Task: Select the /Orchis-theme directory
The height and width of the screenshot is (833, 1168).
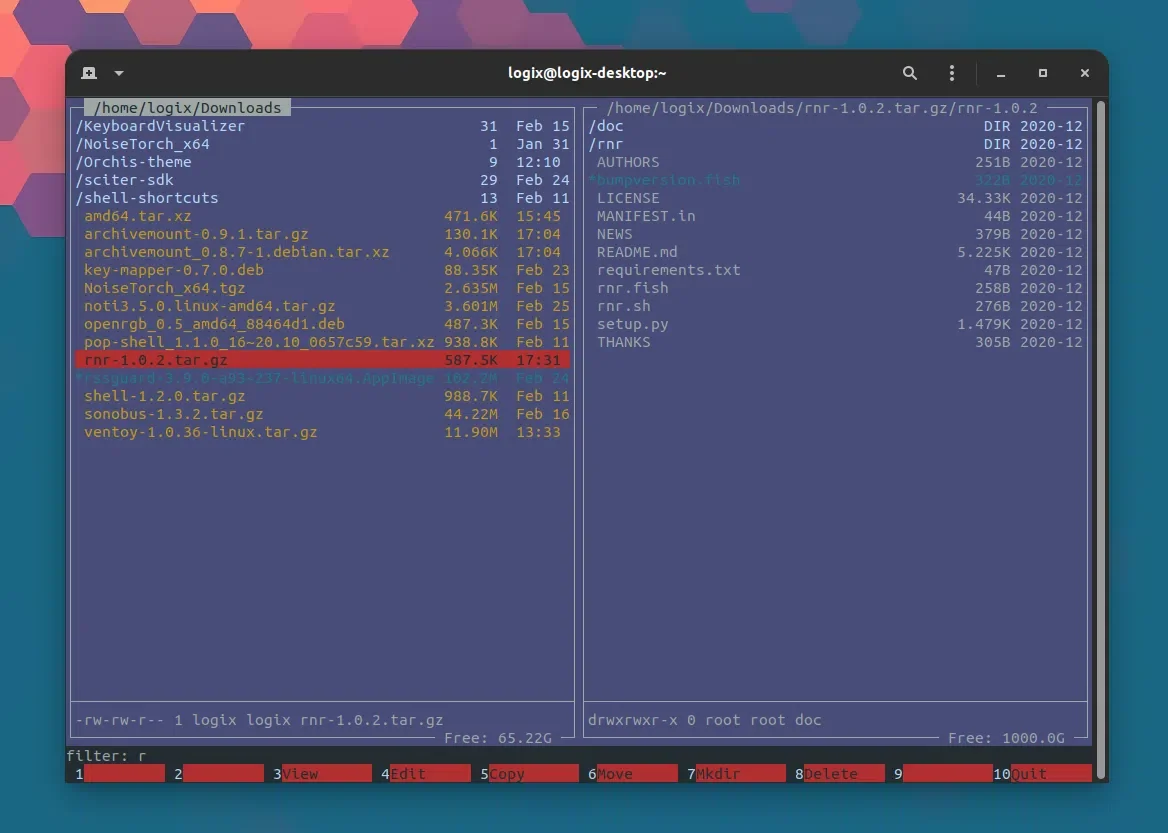Action: point(323,162)
